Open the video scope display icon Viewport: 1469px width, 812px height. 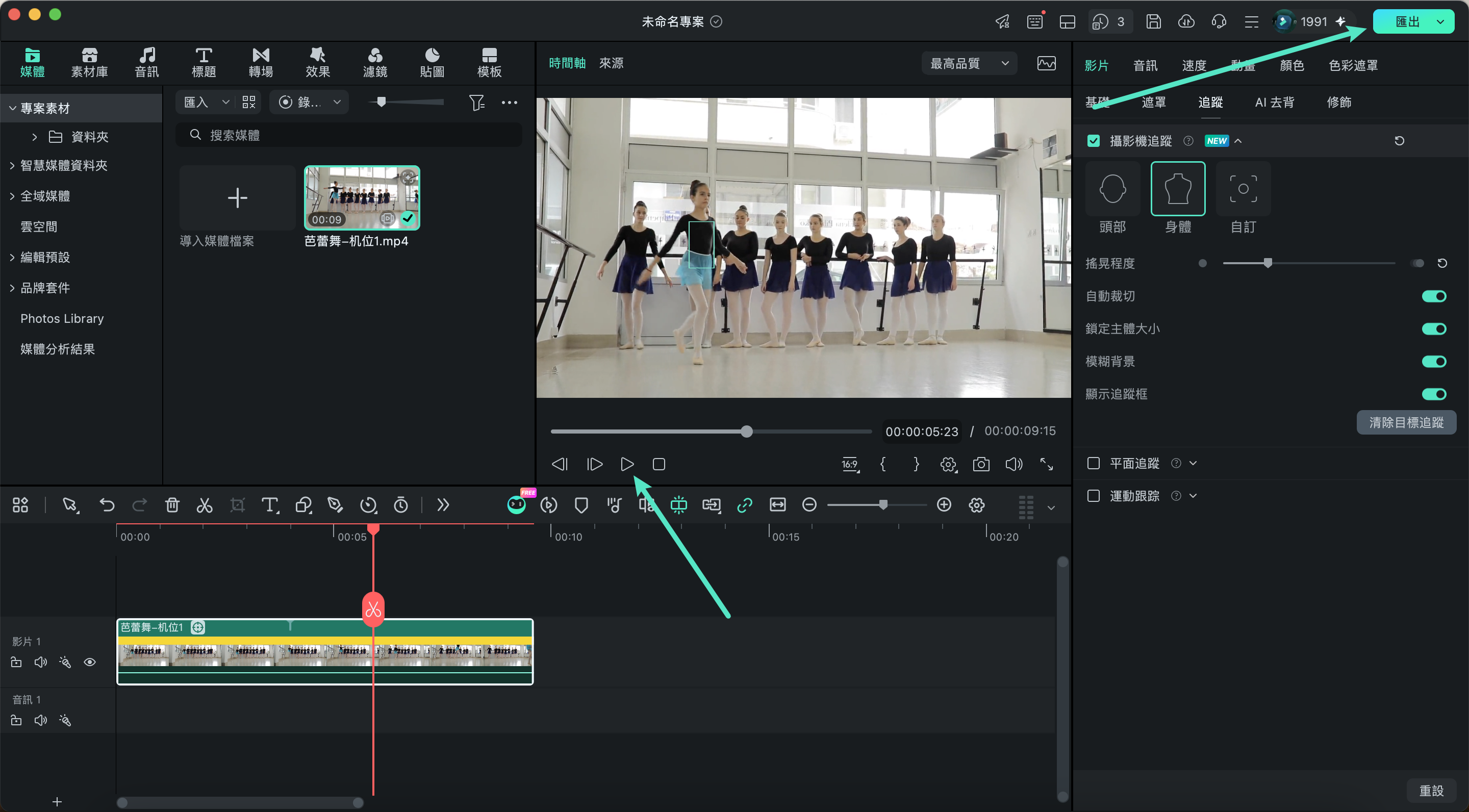[x=1047, y=63]
